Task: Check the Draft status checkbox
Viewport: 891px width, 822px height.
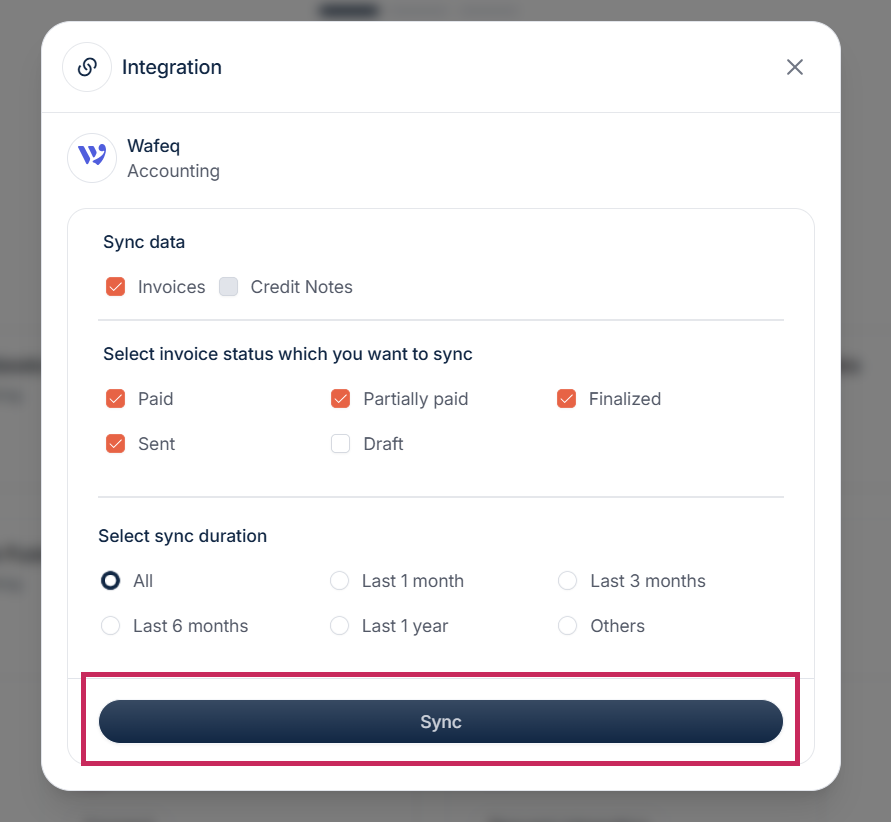Action: [x=341, y=444]
